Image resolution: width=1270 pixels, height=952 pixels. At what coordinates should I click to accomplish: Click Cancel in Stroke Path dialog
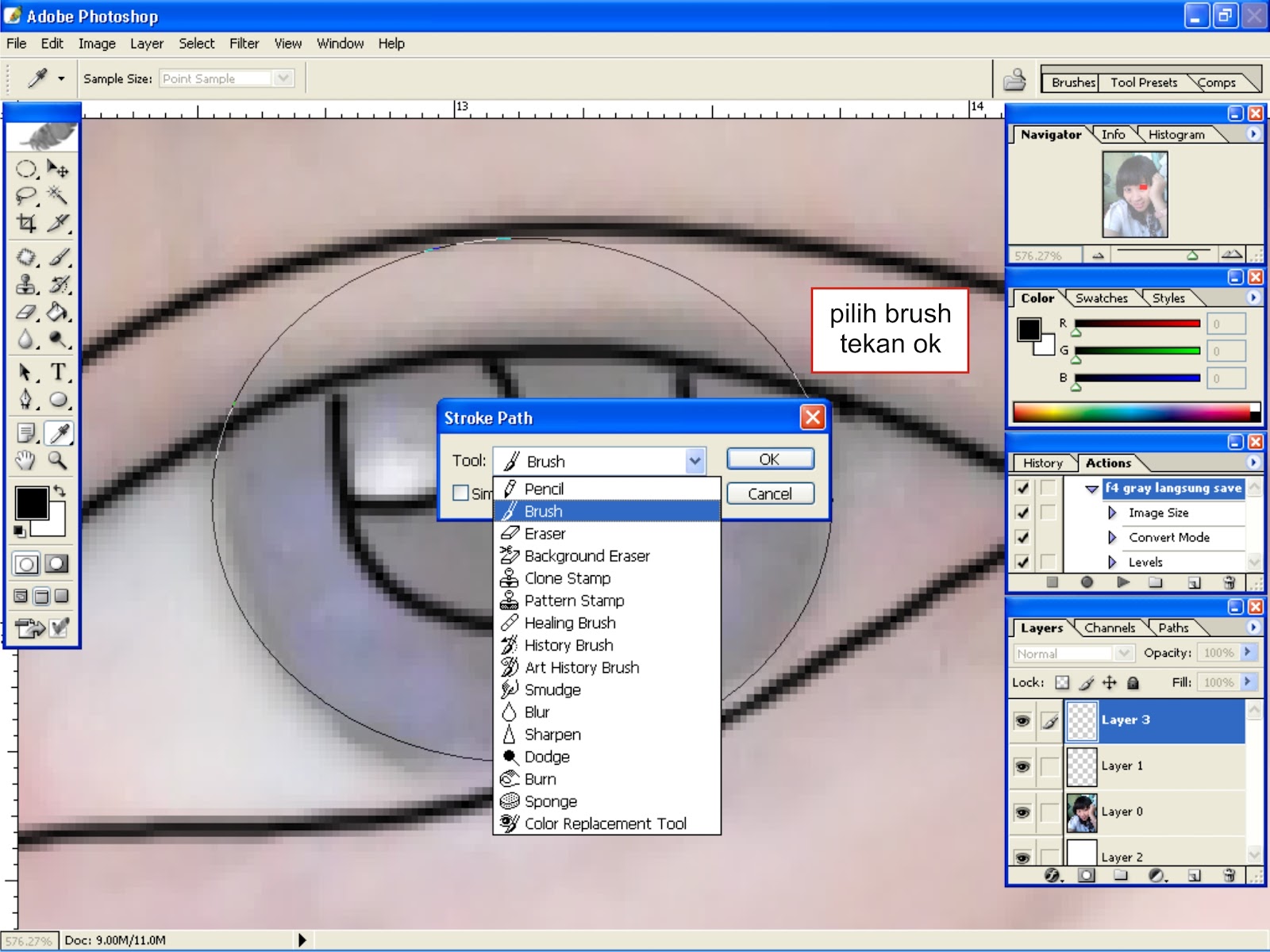pyautogui.click(x=770, y=493)
